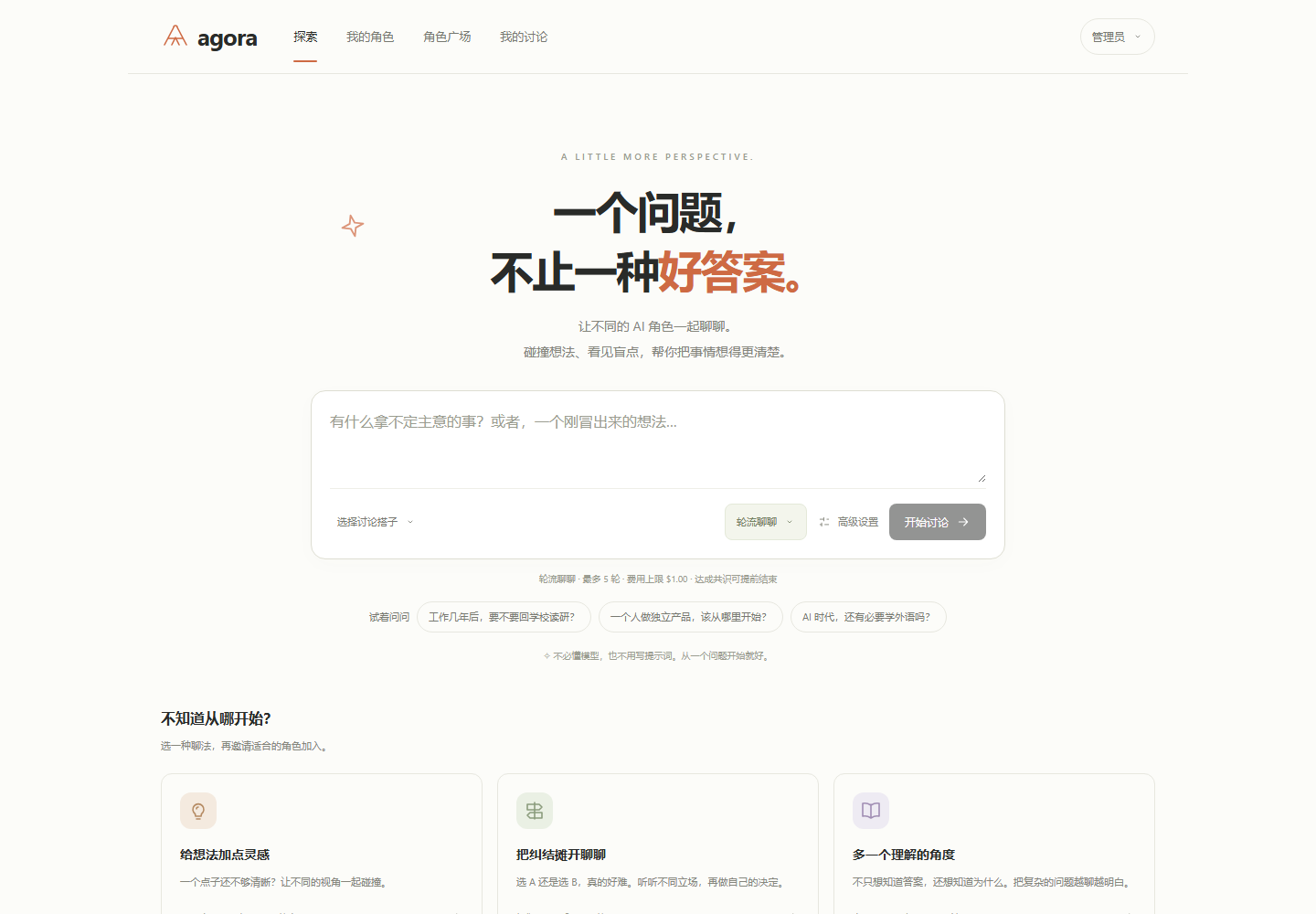Click the open book icon on 多一个理解的角度 card

871,811
